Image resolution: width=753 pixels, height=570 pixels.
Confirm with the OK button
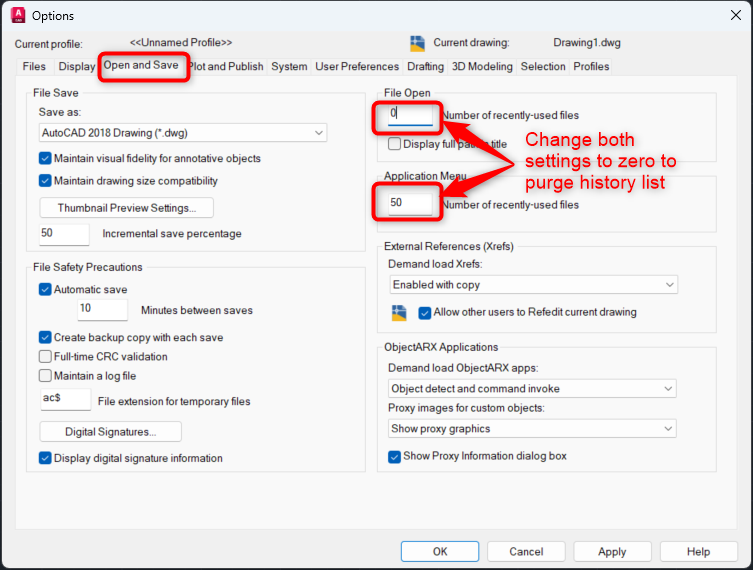(440, 551)
